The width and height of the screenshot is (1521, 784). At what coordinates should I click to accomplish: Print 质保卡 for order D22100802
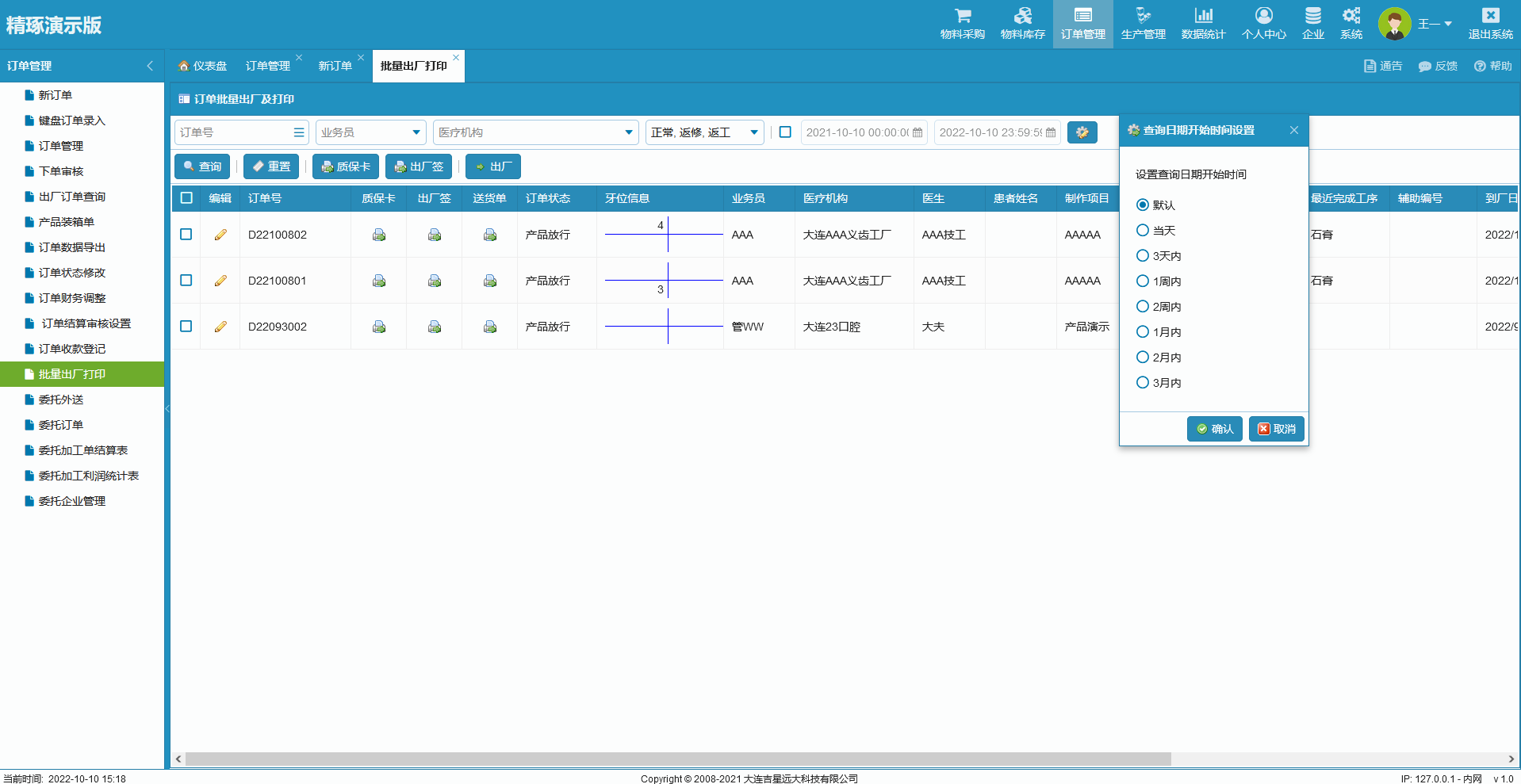click(379, 235)
